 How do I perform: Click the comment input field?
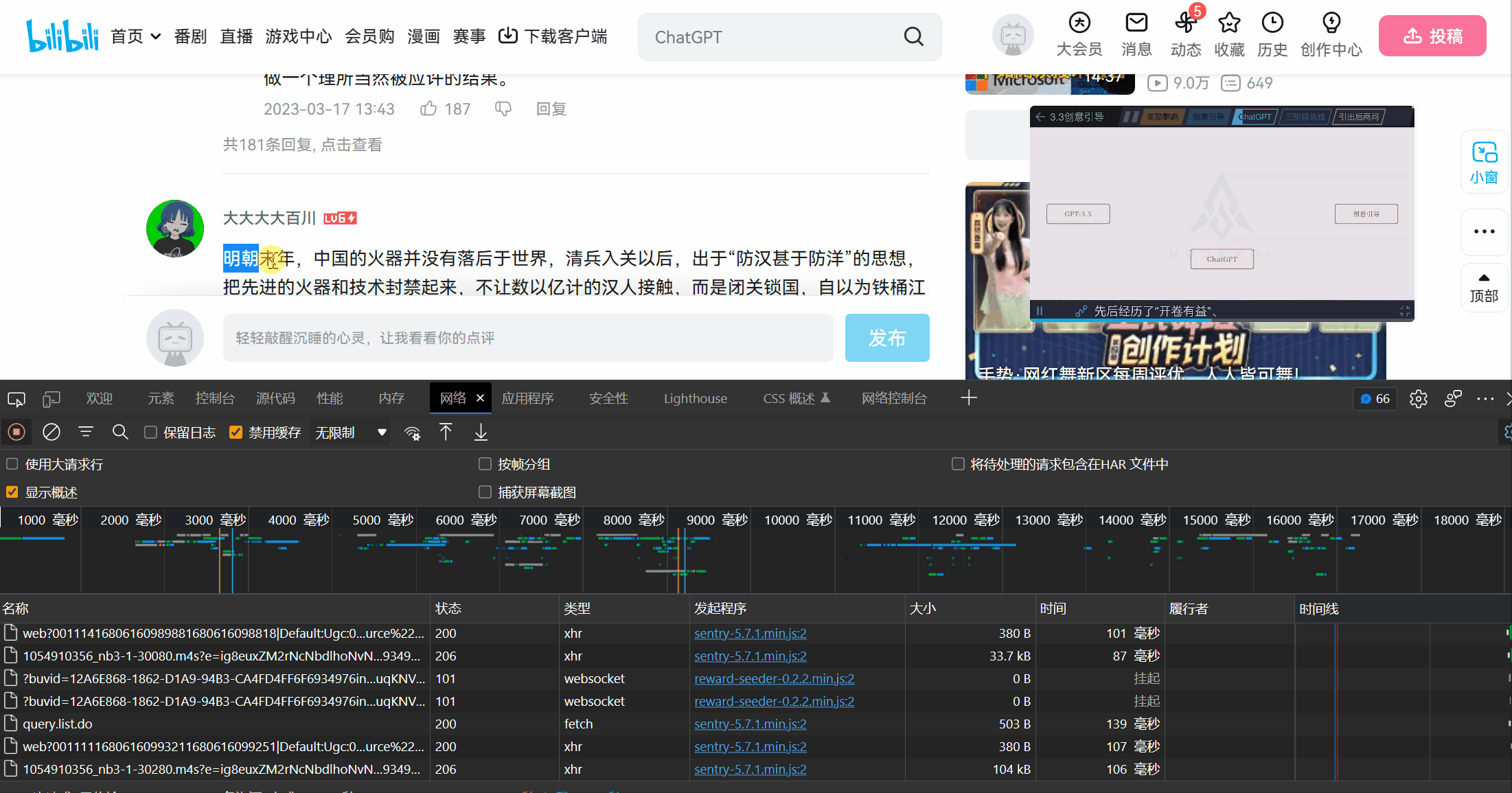tap(527, 338)
